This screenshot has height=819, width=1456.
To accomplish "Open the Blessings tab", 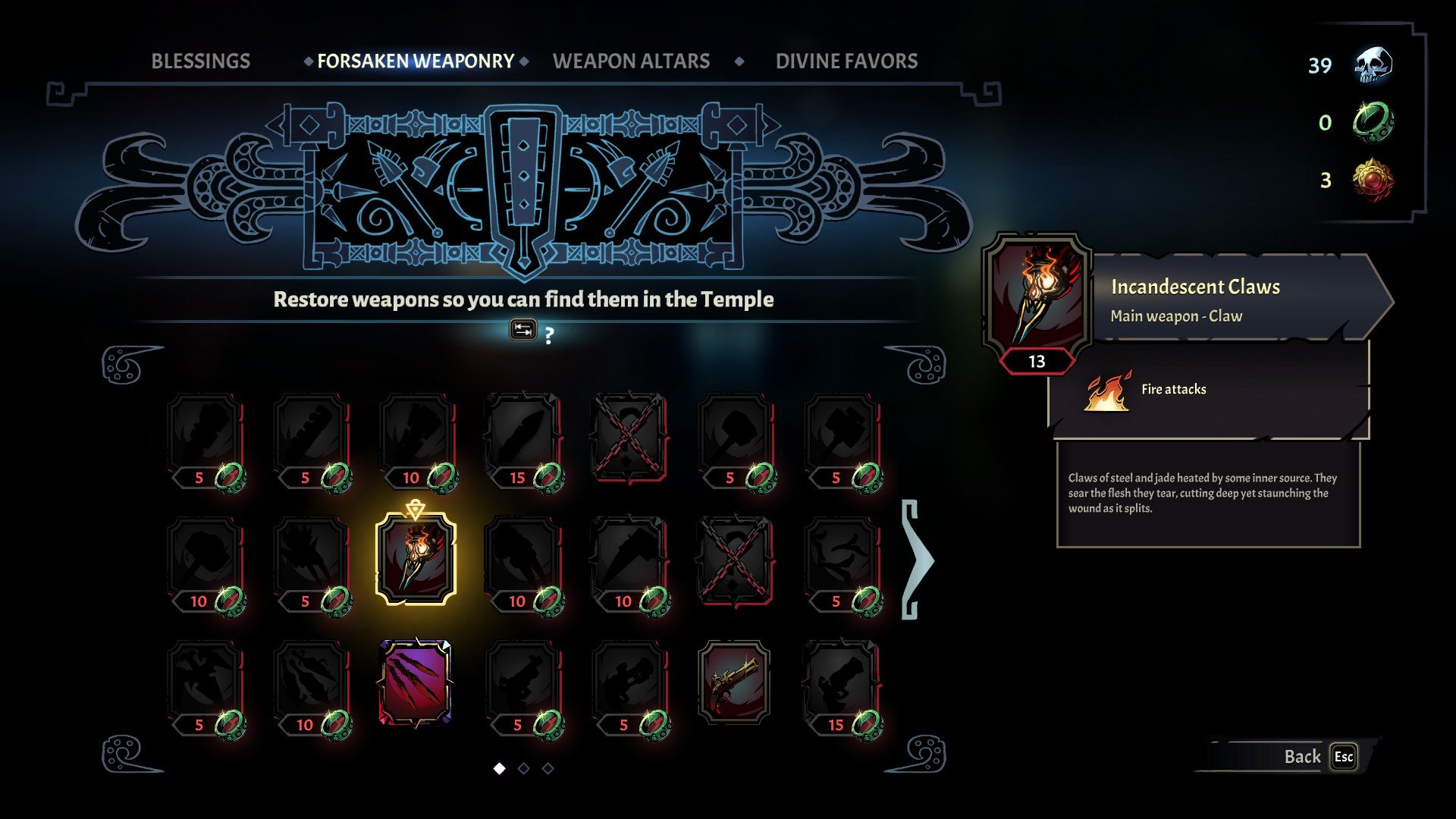I will tap(200, 61).
